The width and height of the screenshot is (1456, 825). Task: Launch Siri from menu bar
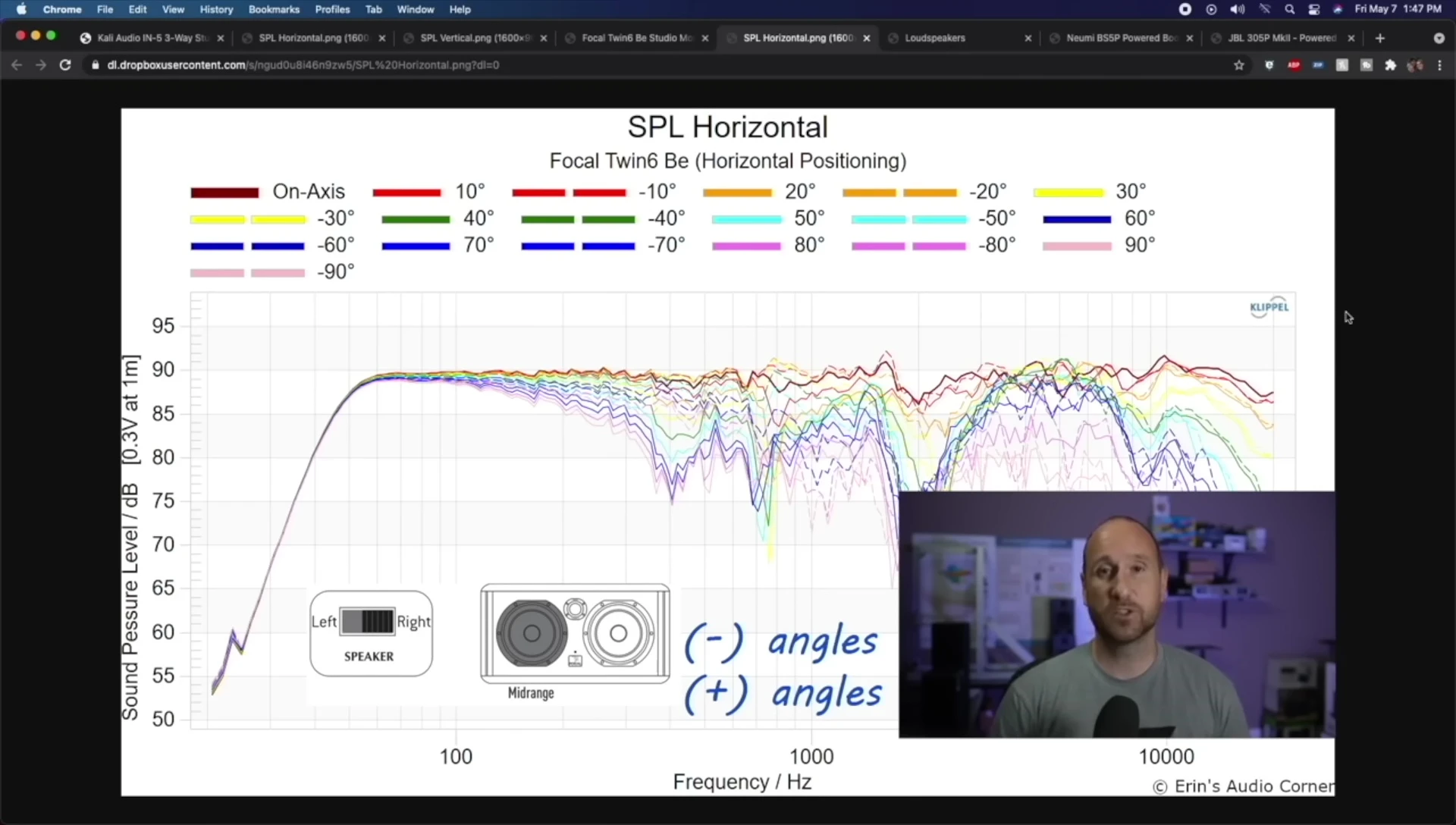(x=1338, y=9)
